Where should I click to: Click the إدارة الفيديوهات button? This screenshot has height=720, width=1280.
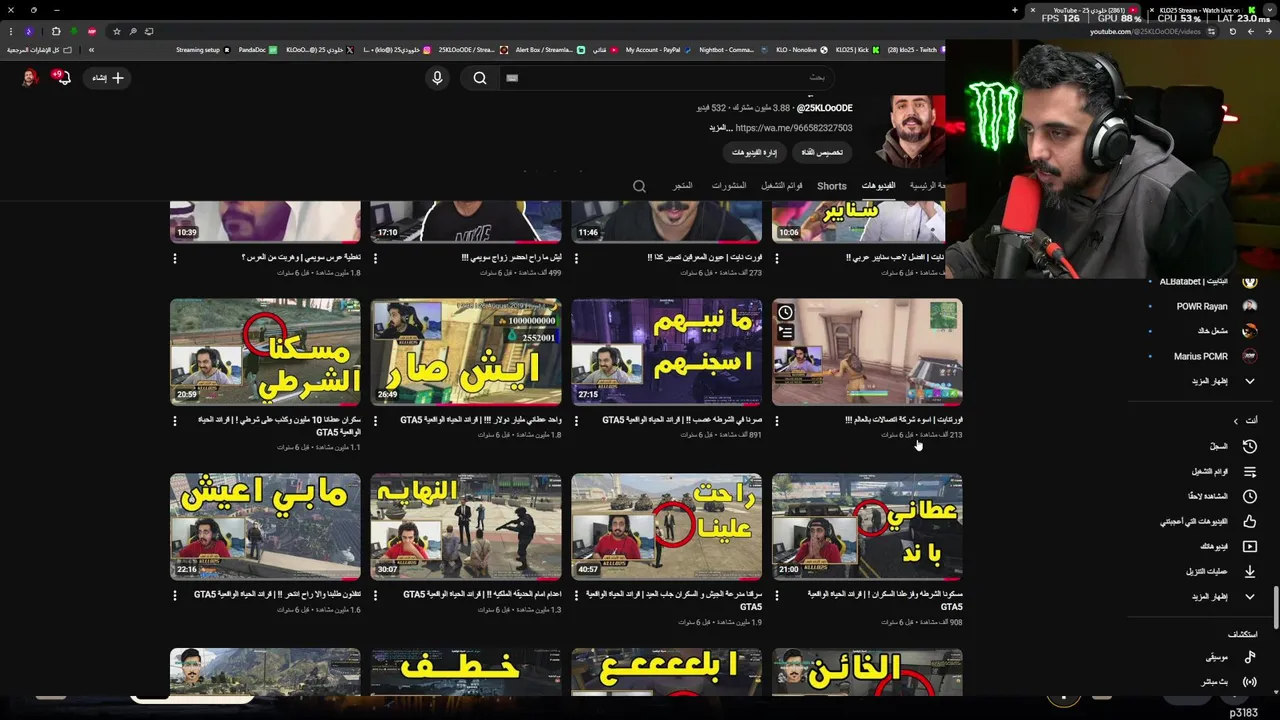click(754, 152)
